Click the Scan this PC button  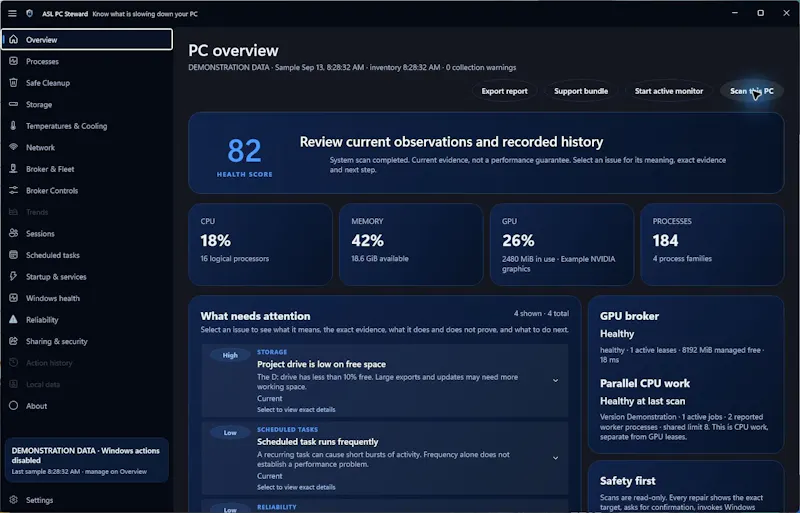tap(752, 91)
